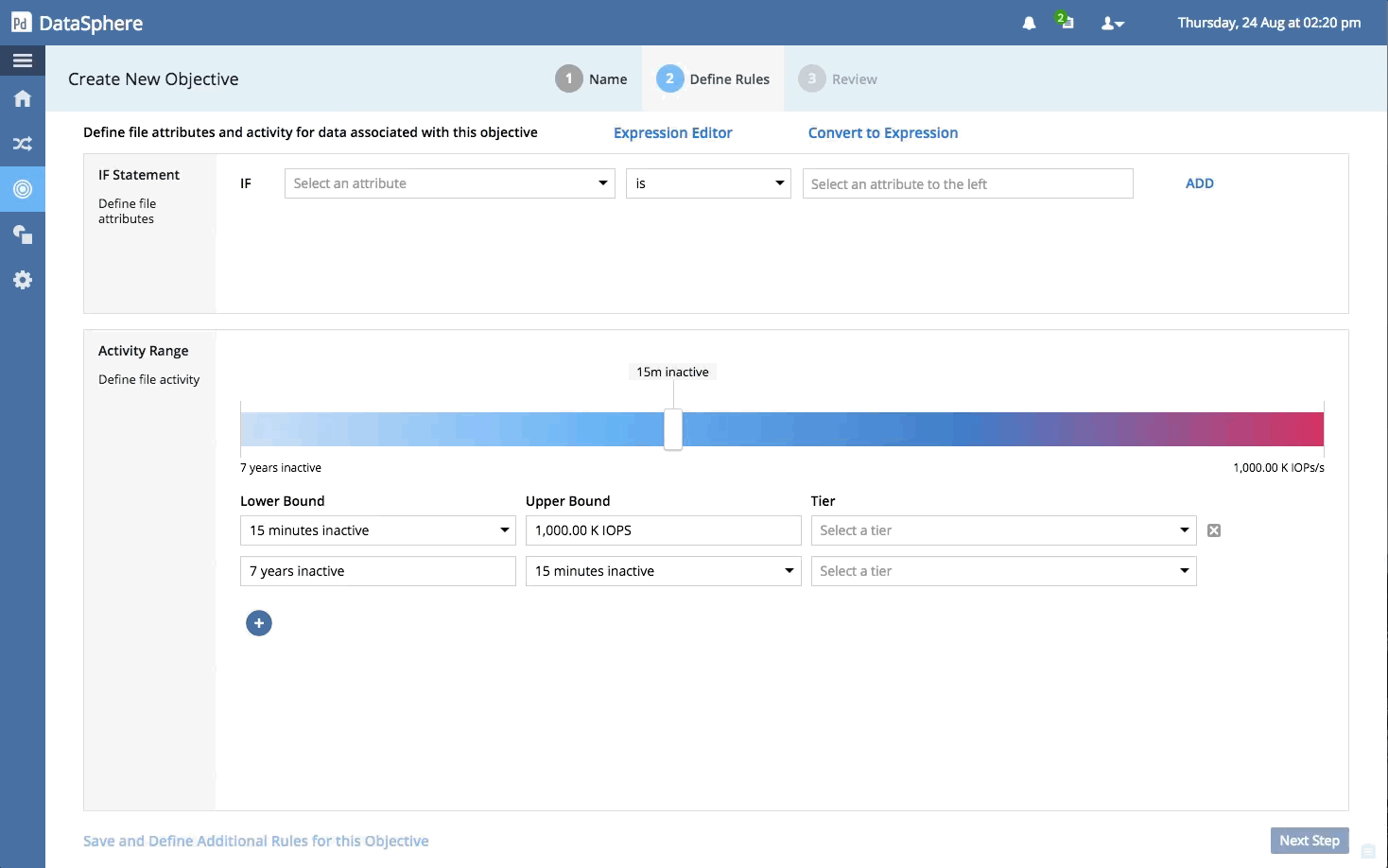Add a new activity range with the plus button
The height and width of the screenshot is (868, 1388).
click(259, 623)
